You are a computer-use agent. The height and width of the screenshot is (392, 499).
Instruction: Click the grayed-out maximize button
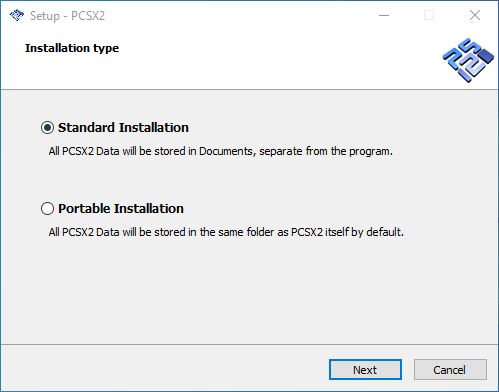click(429, 15)
